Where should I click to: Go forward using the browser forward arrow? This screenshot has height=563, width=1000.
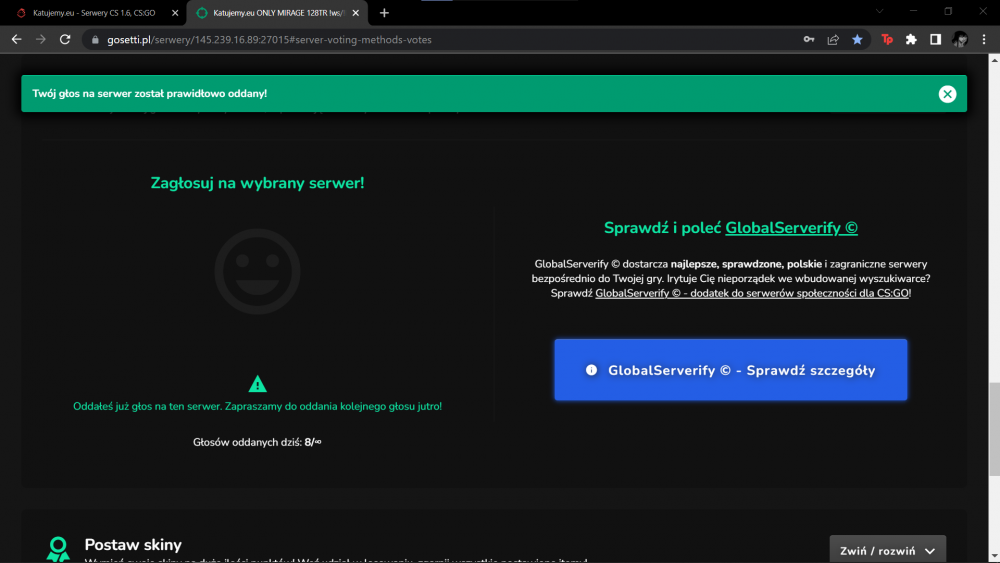coord(41,40)
